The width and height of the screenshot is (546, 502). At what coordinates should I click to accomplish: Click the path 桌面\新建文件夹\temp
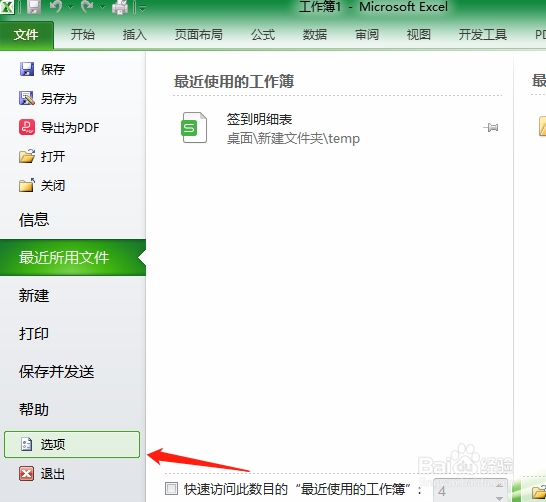[x=293, y=139]
